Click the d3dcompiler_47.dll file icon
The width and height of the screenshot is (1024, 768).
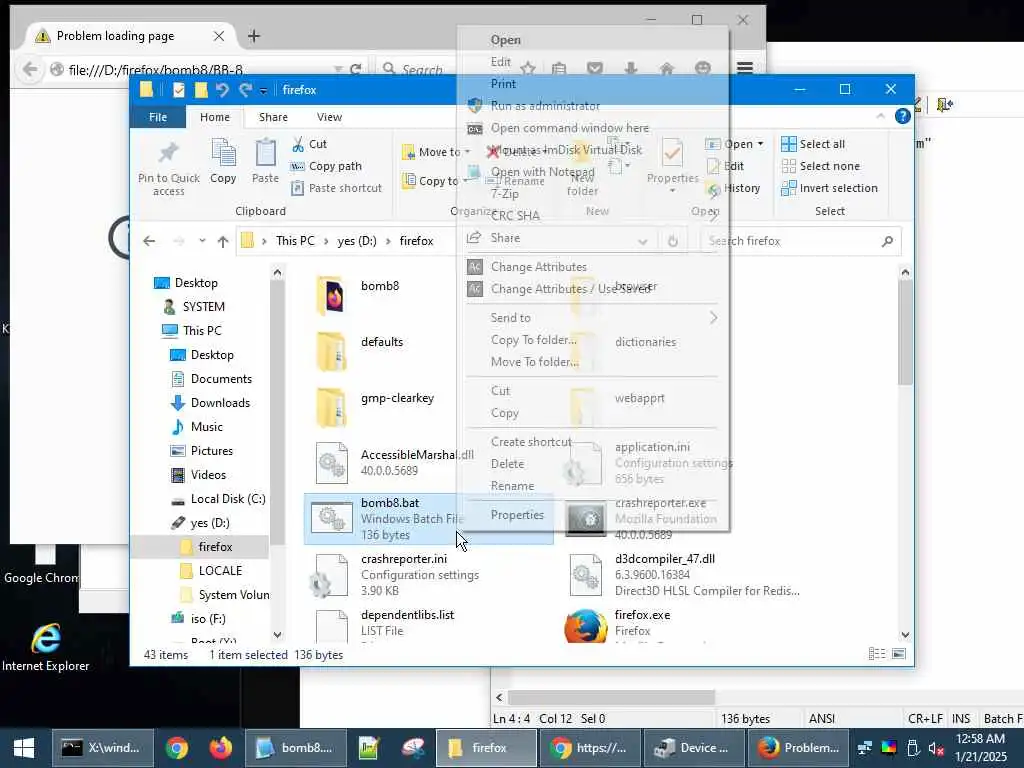click(x=585, y=575)
